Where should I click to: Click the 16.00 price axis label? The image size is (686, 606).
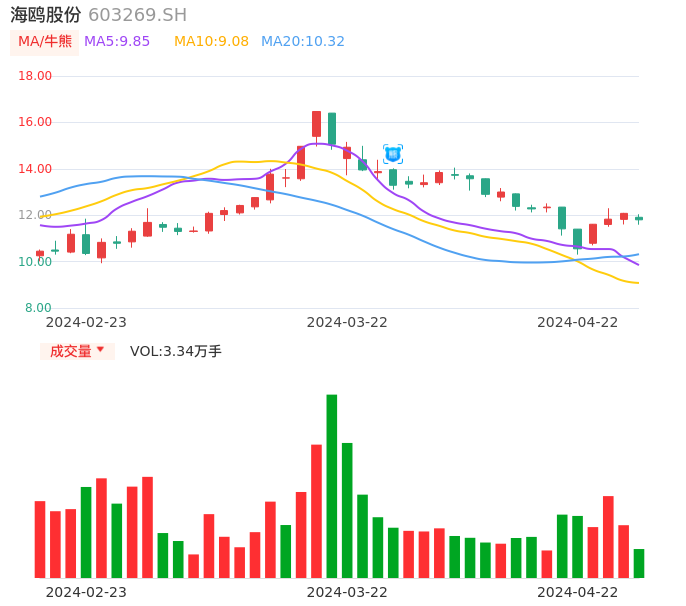[35, 122]
